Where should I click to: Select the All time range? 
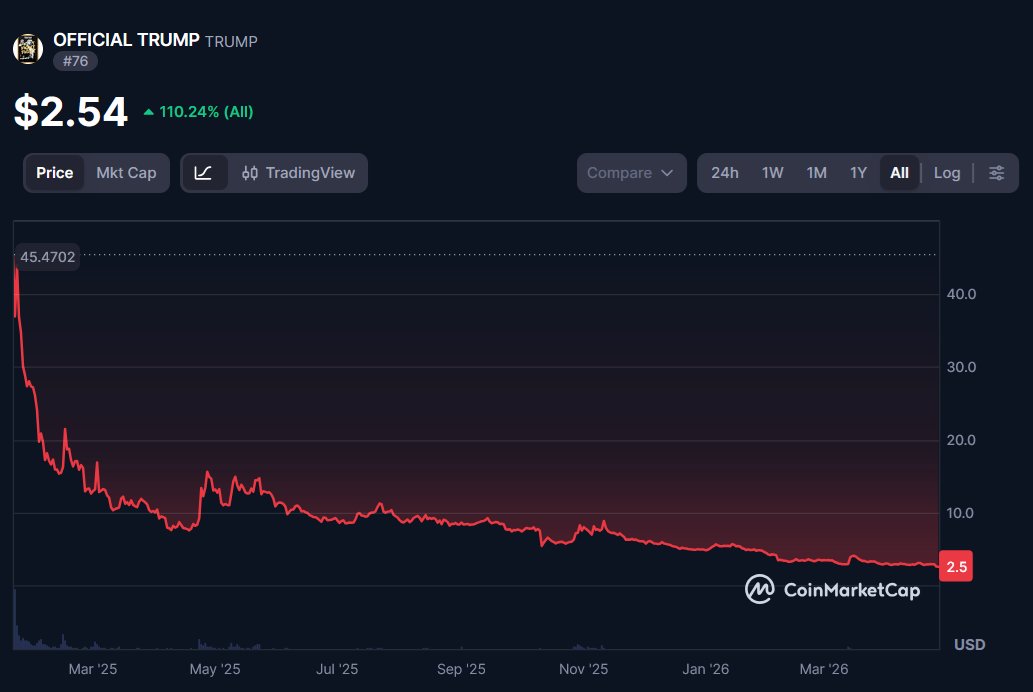coord(899,173)
